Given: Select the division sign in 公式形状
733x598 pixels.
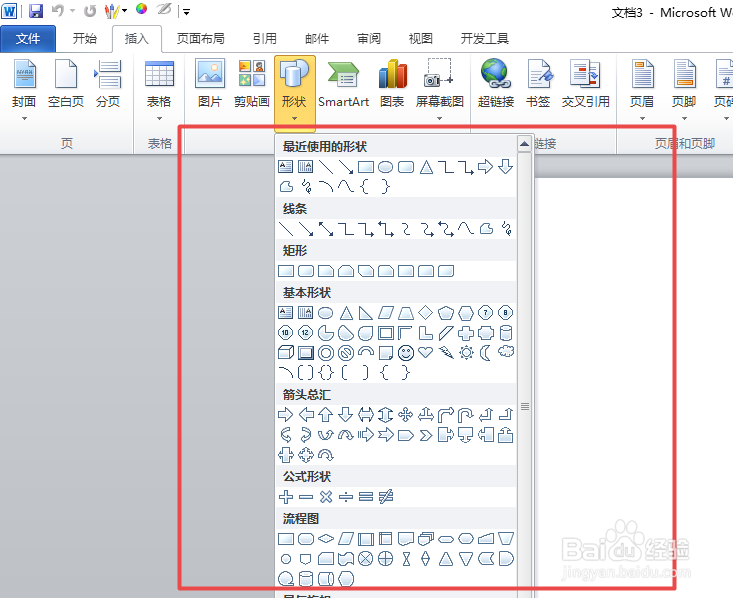Looking at the screenshot, I should tap(346, 497).
